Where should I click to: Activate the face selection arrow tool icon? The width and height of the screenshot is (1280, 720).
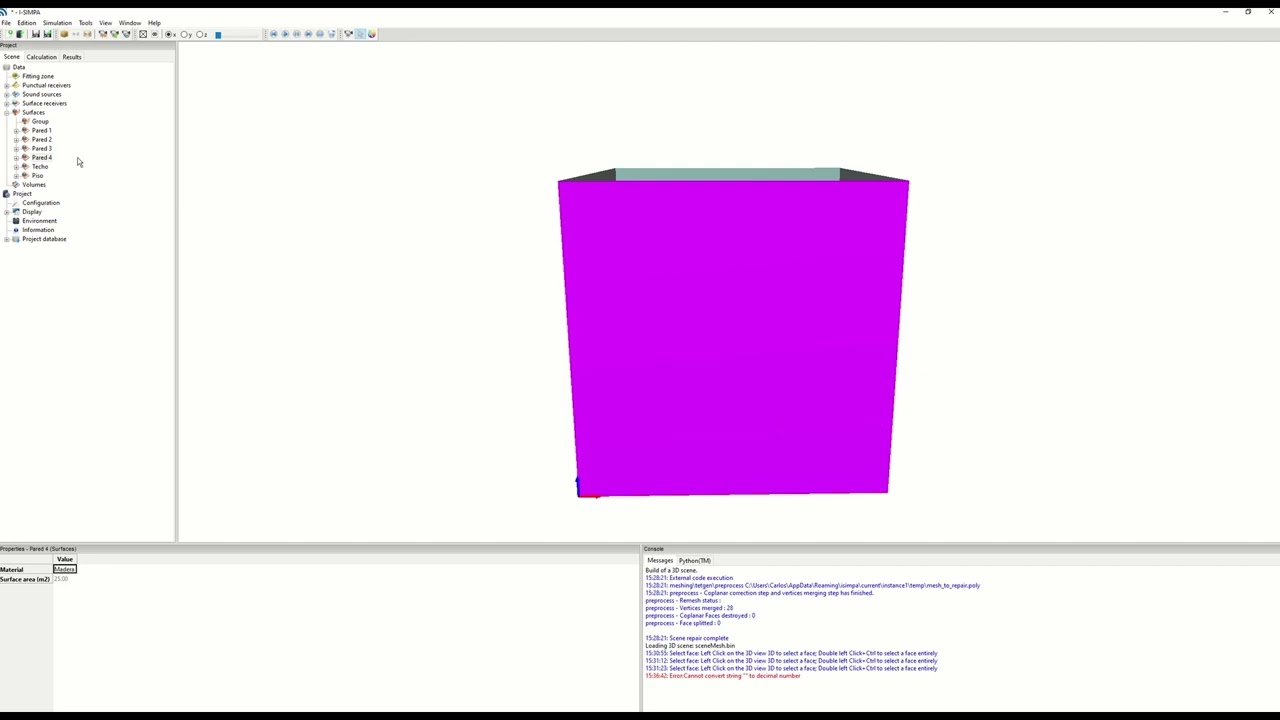(360, 34)
